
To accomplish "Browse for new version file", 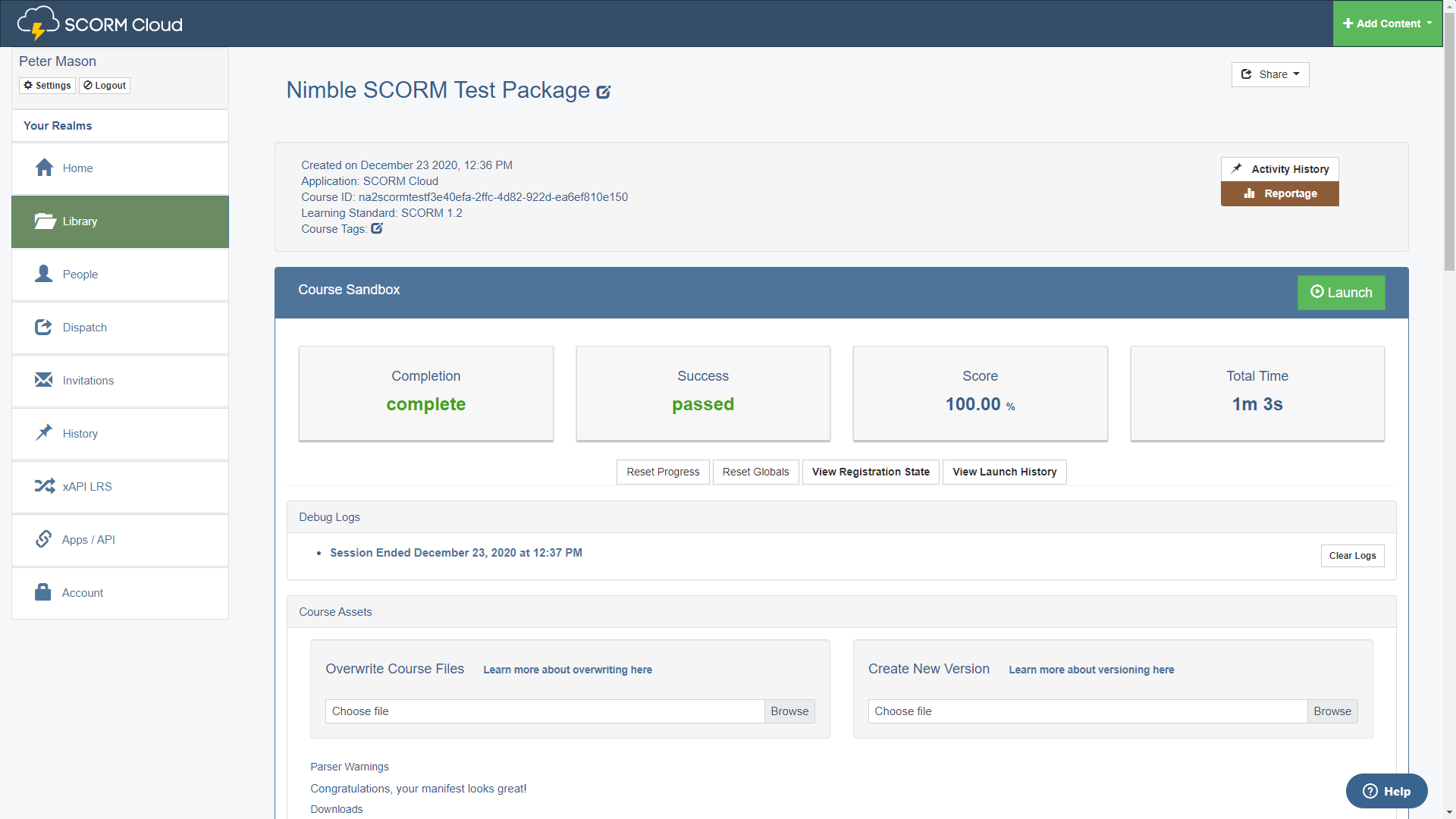I will (1332, 711).
